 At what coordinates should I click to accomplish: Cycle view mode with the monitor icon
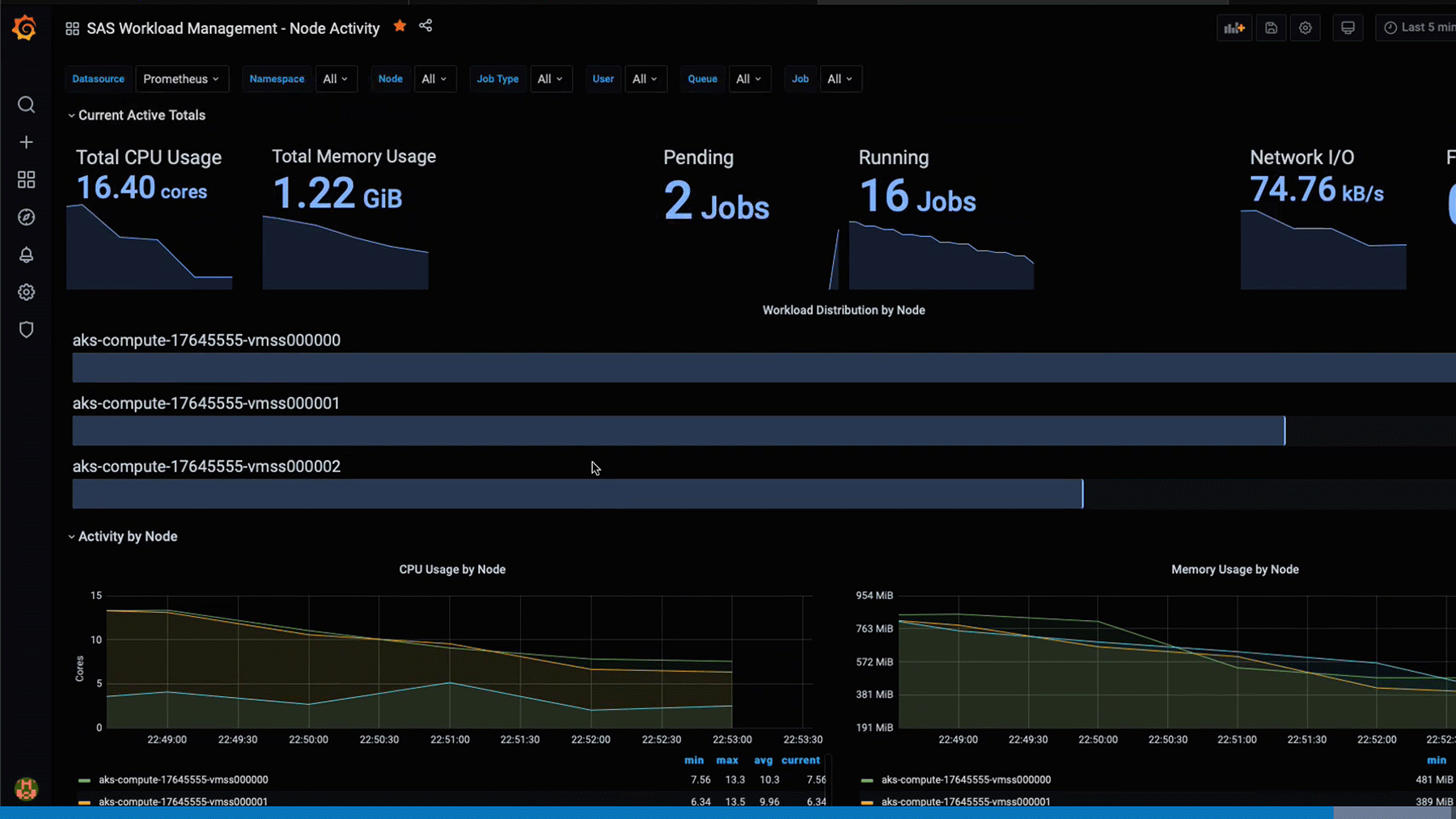[1348, 27]
